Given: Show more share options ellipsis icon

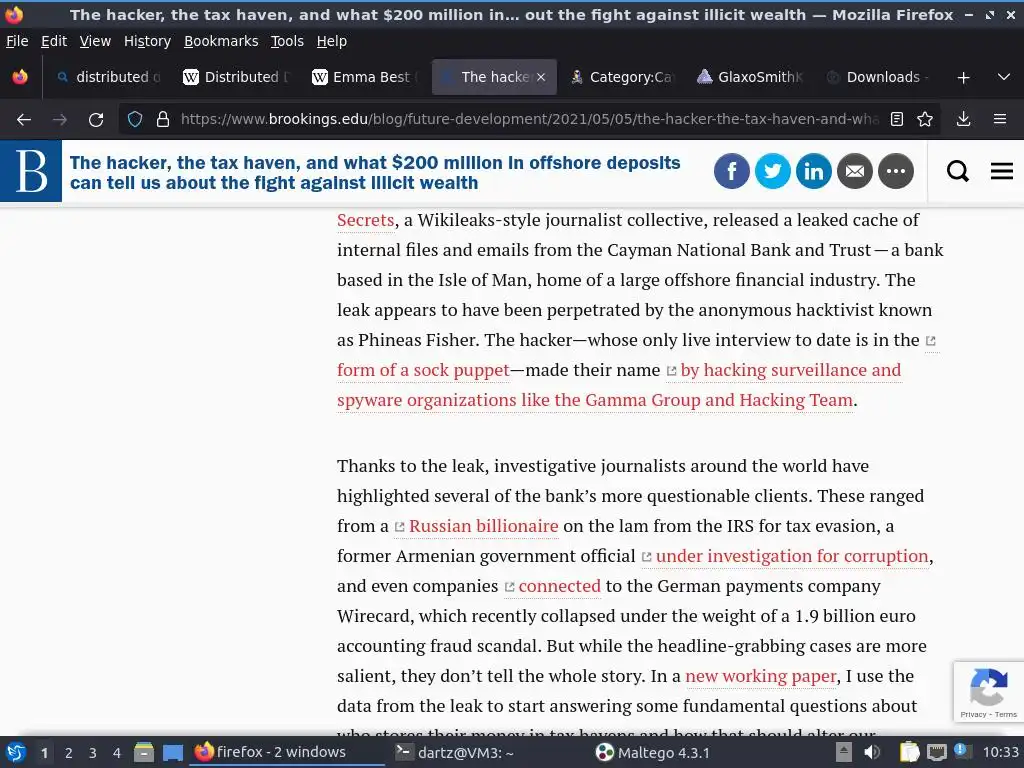Looking at the screenshot, I should point(896,171).
